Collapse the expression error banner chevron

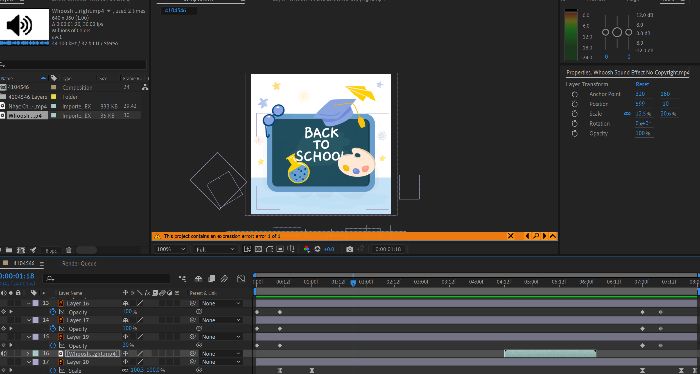[553, 236]
